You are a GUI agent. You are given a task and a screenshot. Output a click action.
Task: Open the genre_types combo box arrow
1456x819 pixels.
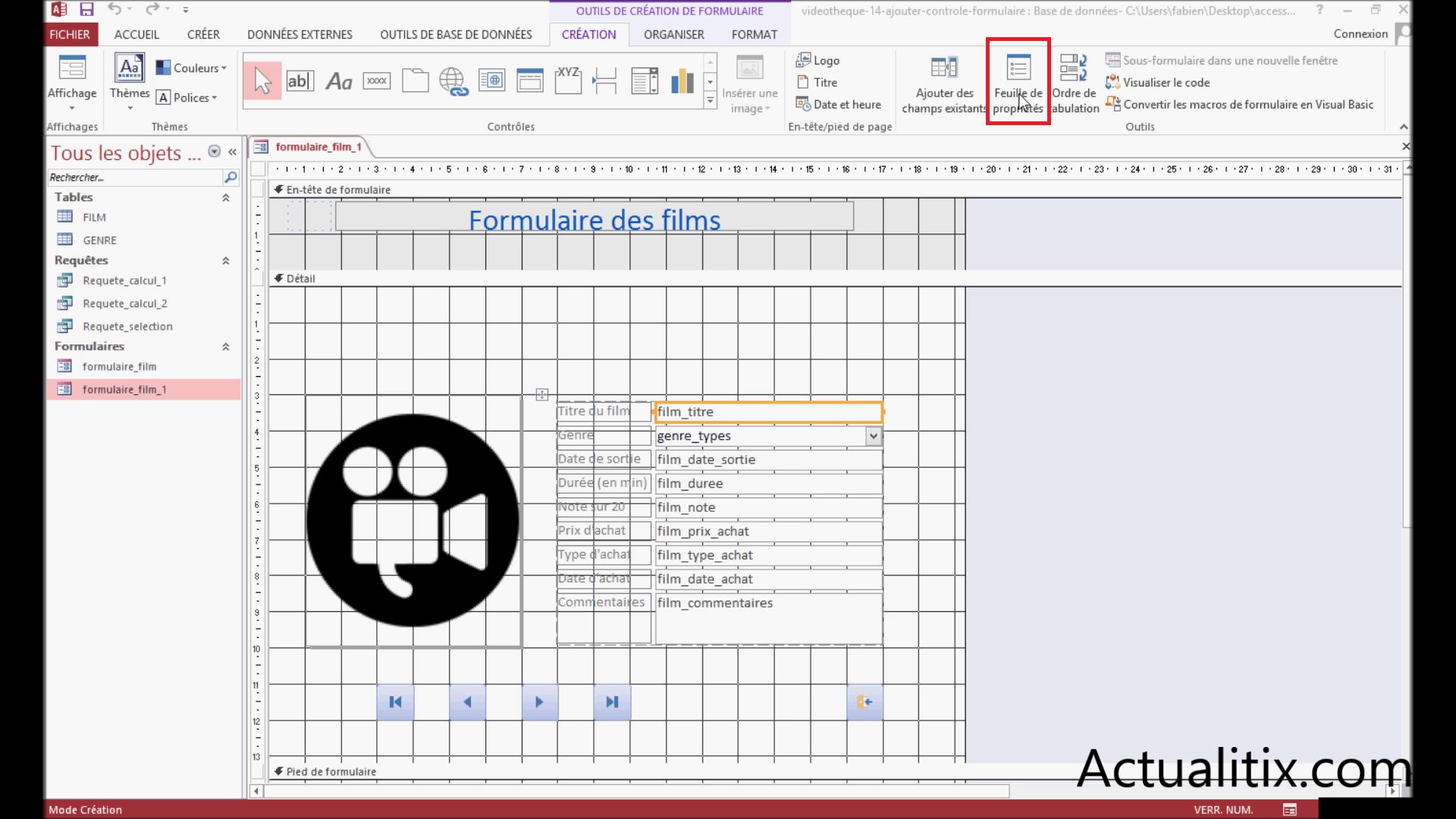coord(874,436)
